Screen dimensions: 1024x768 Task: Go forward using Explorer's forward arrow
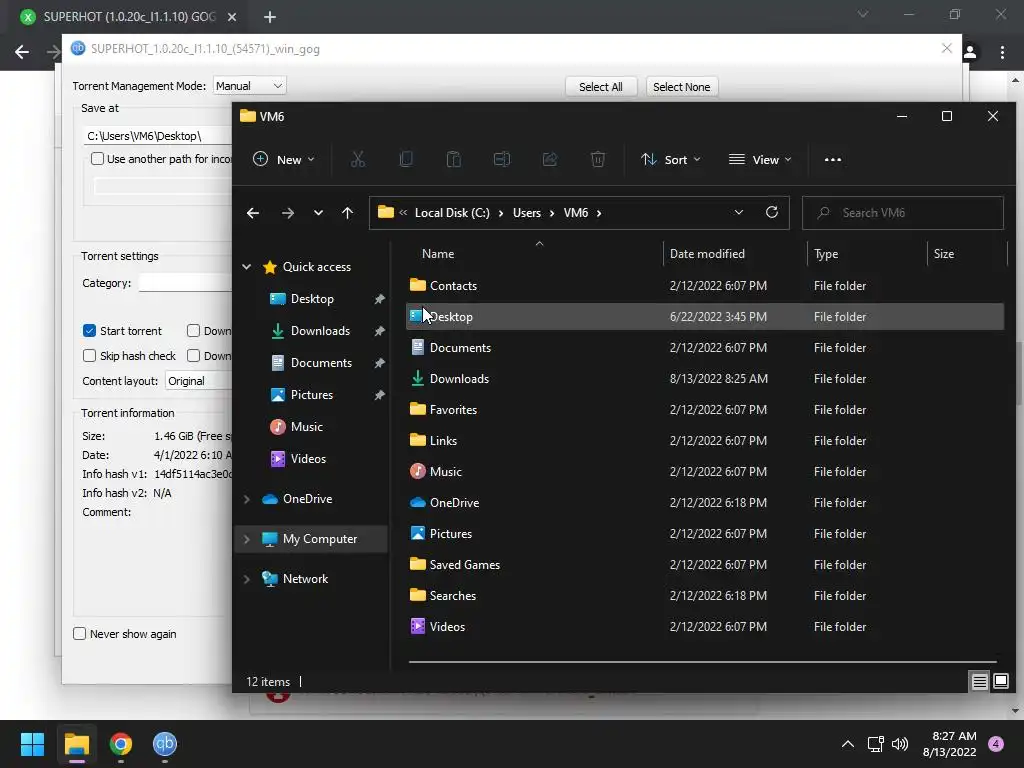point(287,213)
